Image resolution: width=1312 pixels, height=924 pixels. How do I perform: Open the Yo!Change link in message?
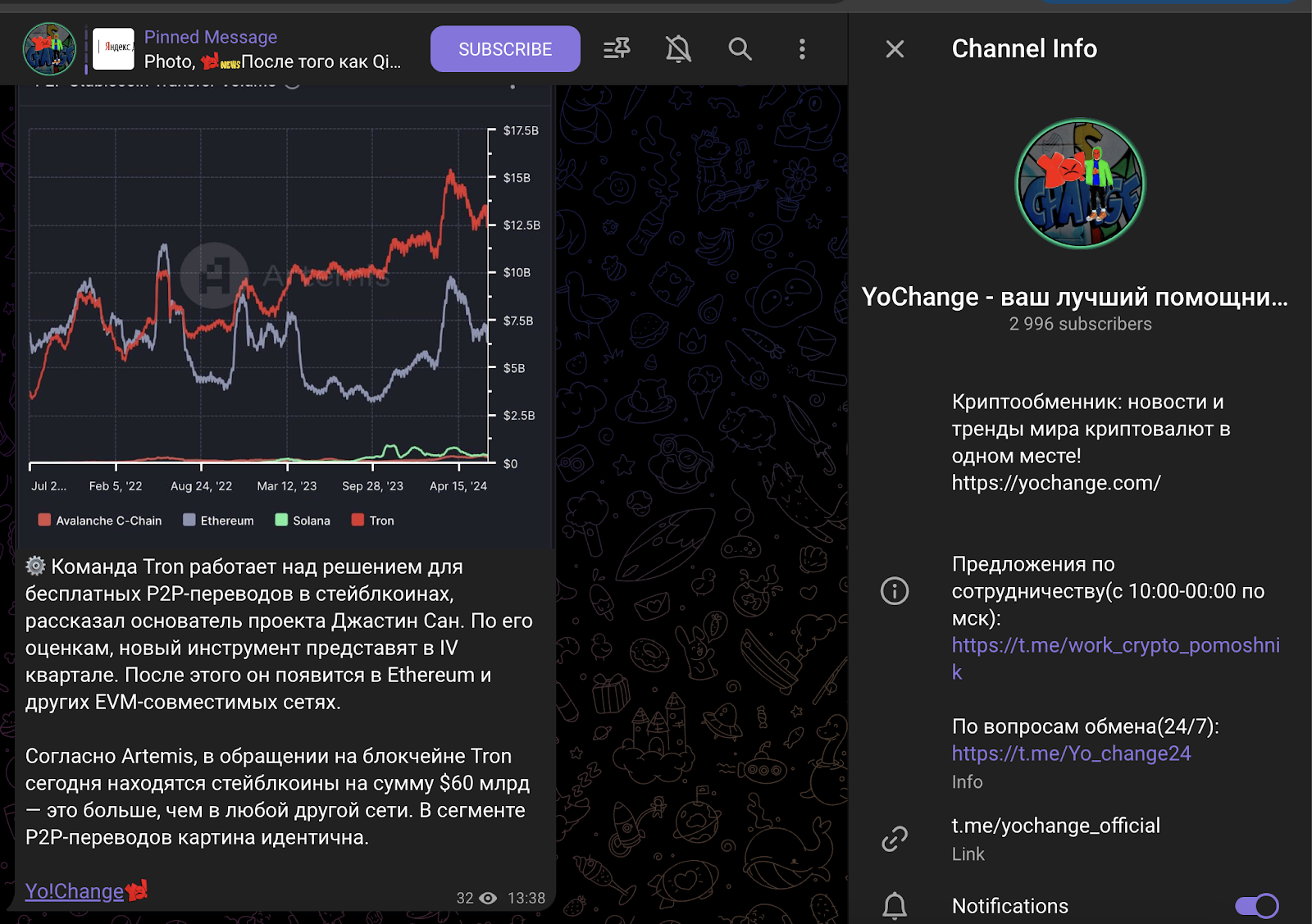(75, 891)
